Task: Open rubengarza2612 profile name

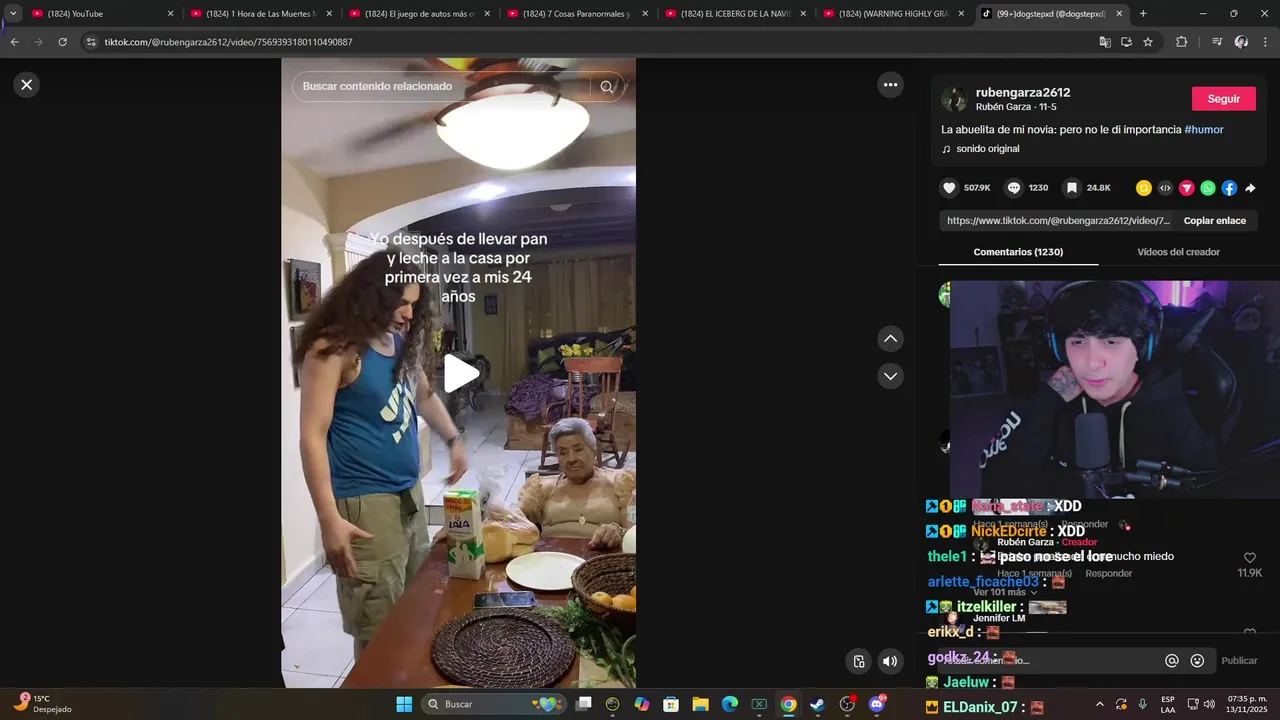Action: (x=1023, y=92)
